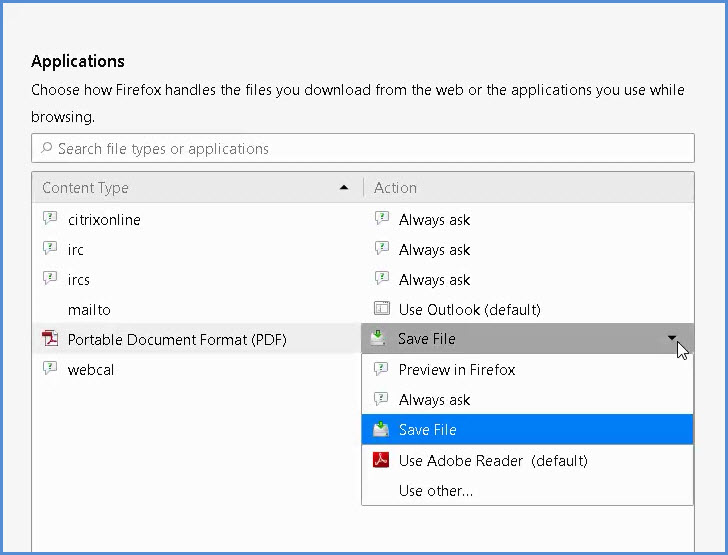Click the Preview in Firefox option icon
728x555 pixels.
[381, 370]
